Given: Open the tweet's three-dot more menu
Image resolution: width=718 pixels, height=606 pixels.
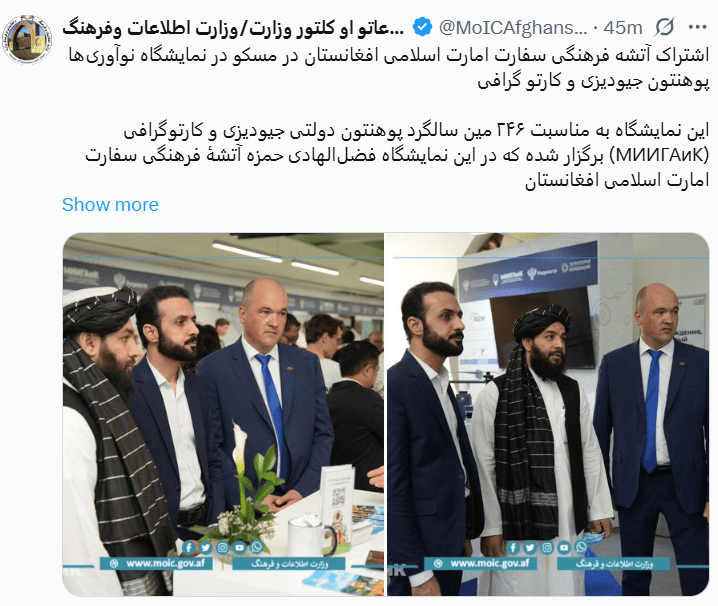Looking at the screenshot, I should 697,28.
